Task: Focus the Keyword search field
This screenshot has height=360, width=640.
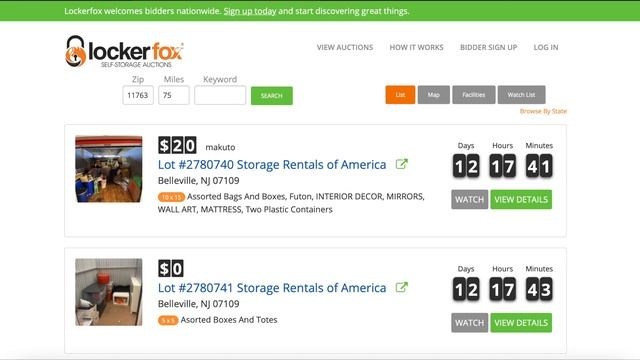Action: click(220, 95)
